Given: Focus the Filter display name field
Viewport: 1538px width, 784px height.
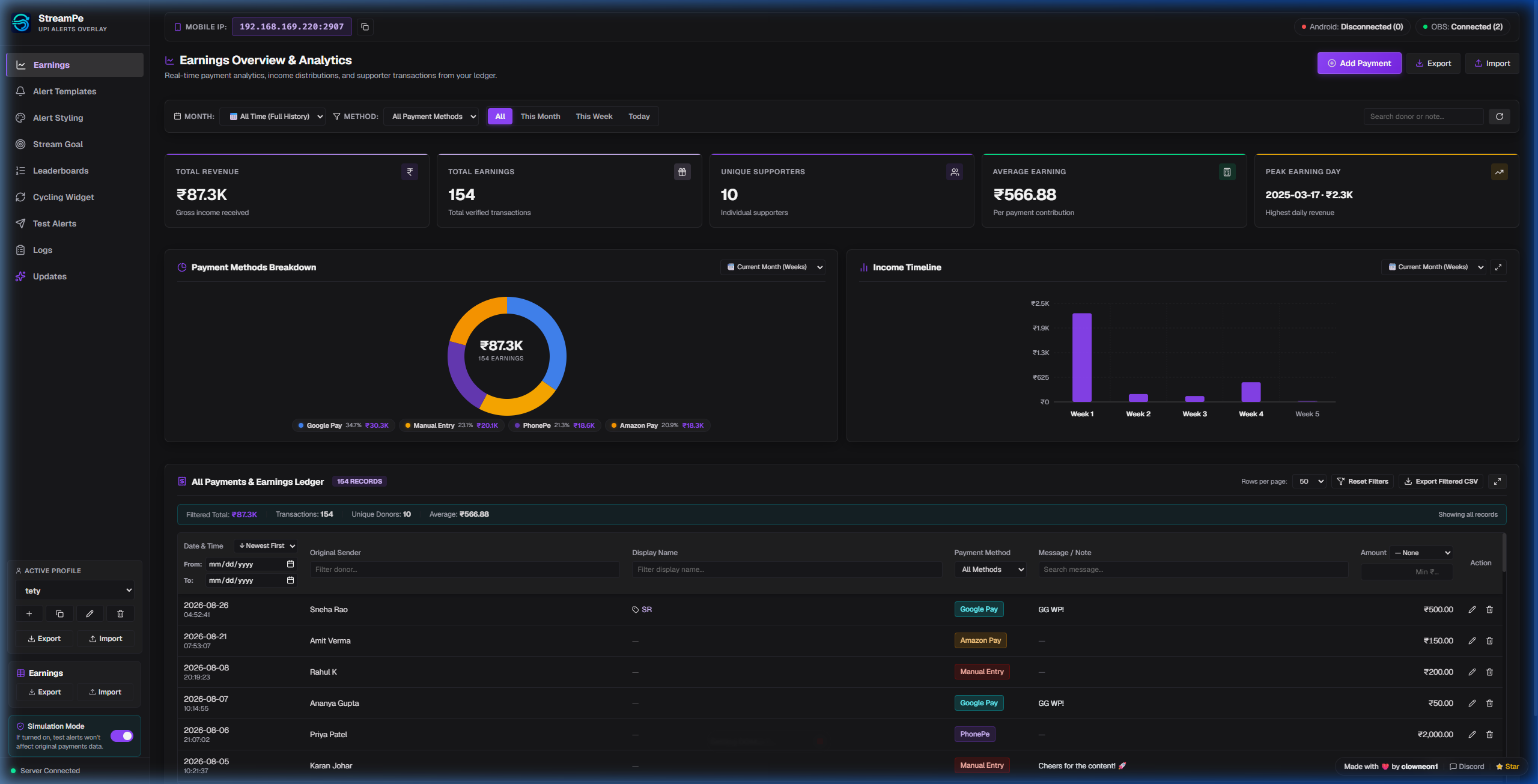Looking at the screenshot, I should 786,570.
